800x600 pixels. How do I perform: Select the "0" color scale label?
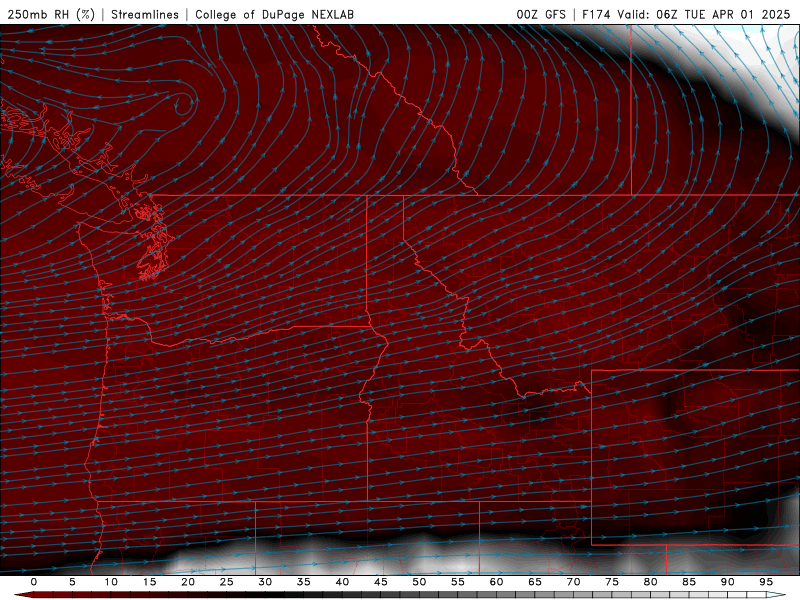[x=34, y=582]
